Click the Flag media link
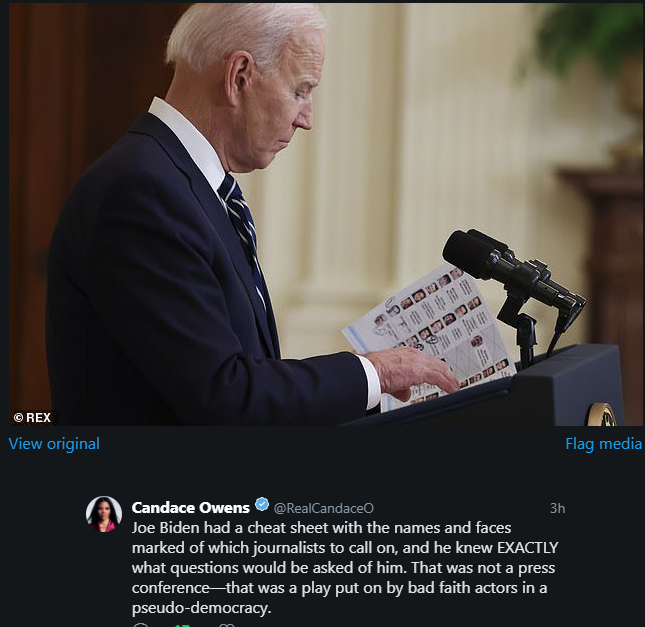This screenshot has height=627, width=645. 603,444
